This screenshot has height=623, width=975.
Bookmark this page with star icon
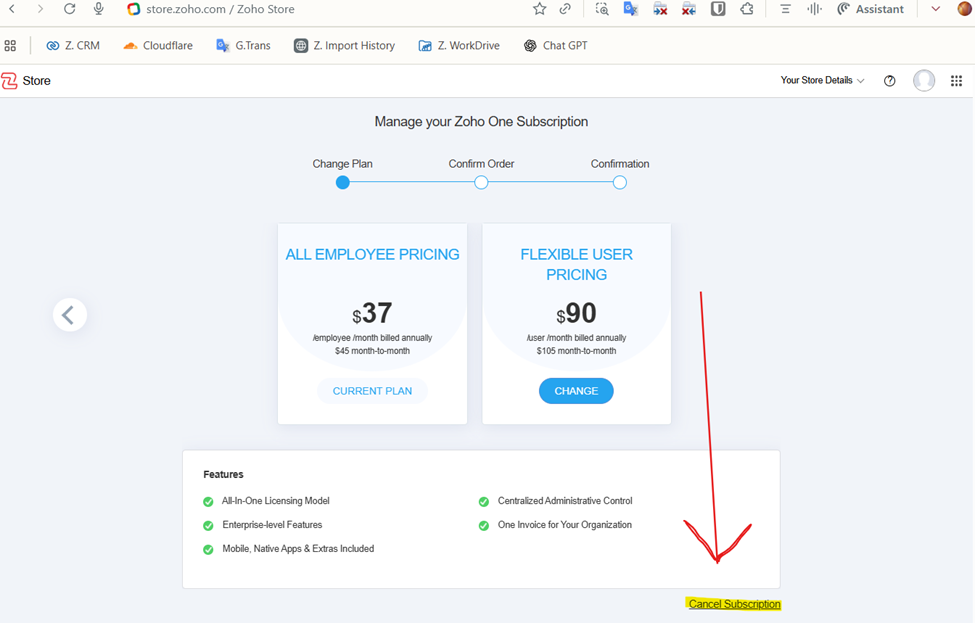tap(539, 9)
